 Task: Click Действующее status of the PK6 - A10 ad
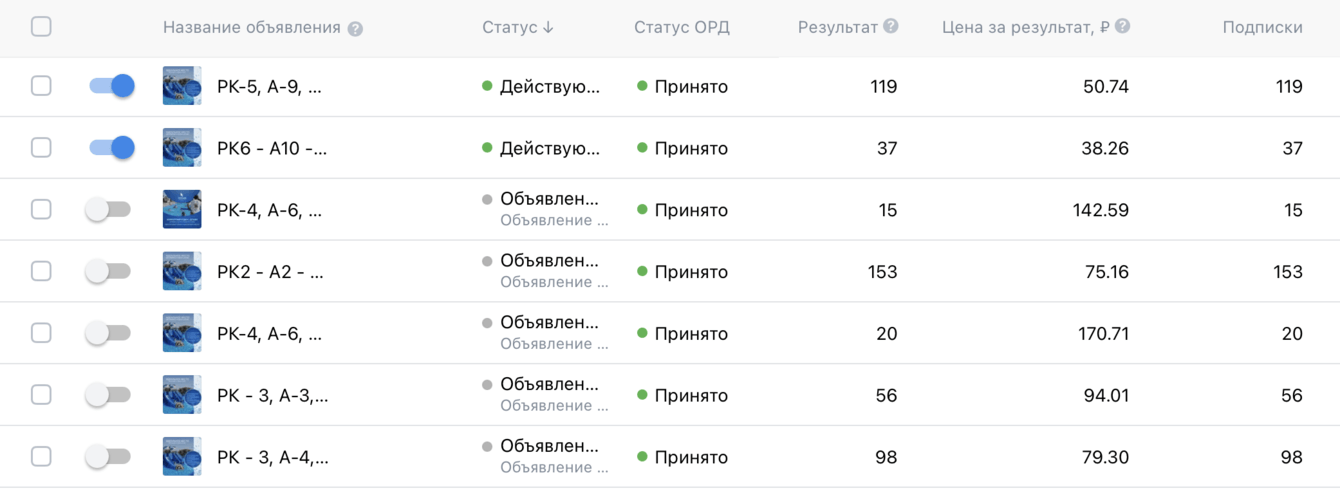point(549,149)
